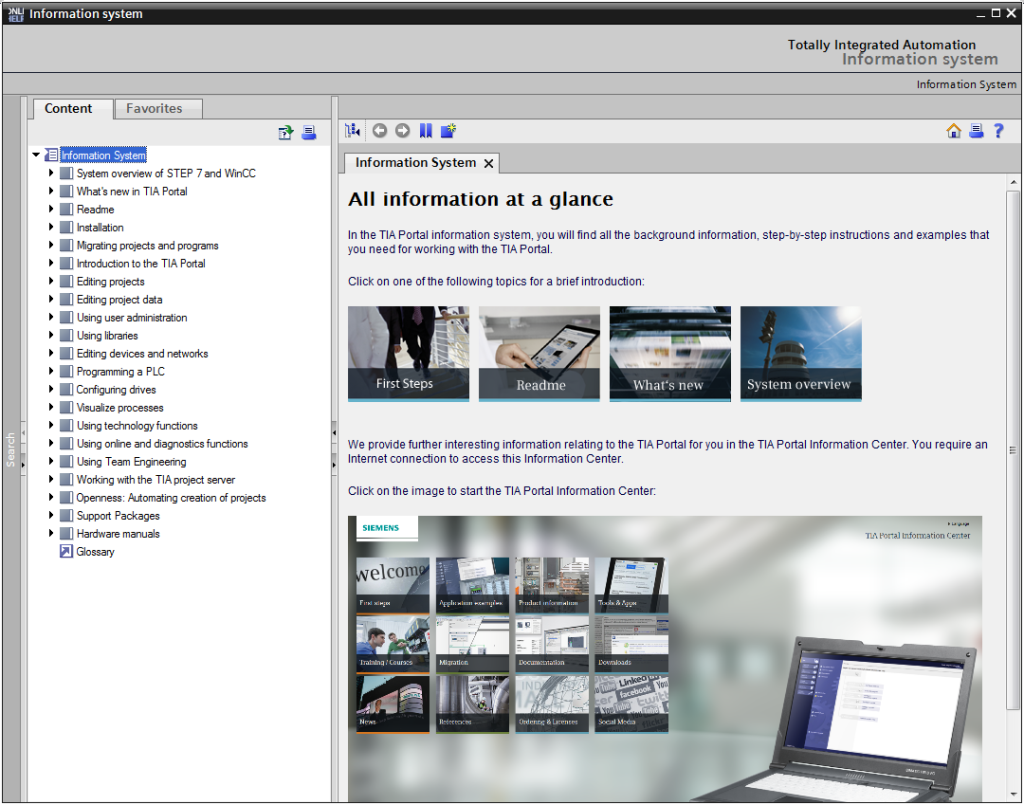The height and width of the screenshot is (805, 1024).
Task: Open the First Steps image tile
Action: point(408,353)
